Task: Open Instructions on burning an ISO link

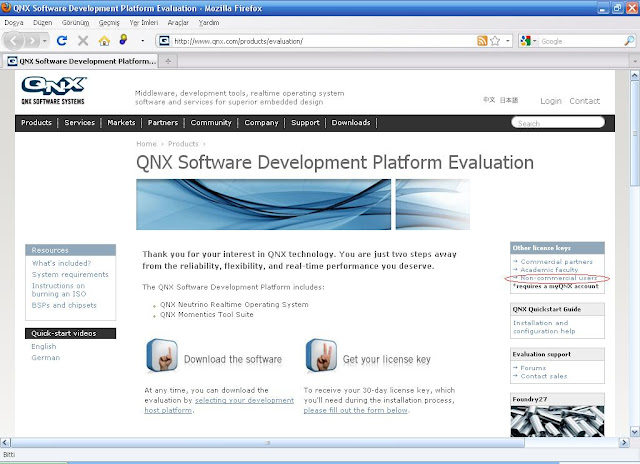Action: tap(59, 290)
